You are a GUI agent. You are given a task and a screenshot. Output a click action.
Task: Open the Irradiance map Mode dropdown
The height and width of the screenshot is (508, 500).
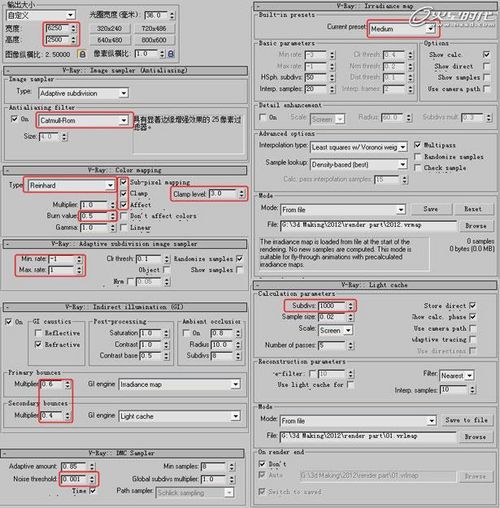(x=401, y=210)
